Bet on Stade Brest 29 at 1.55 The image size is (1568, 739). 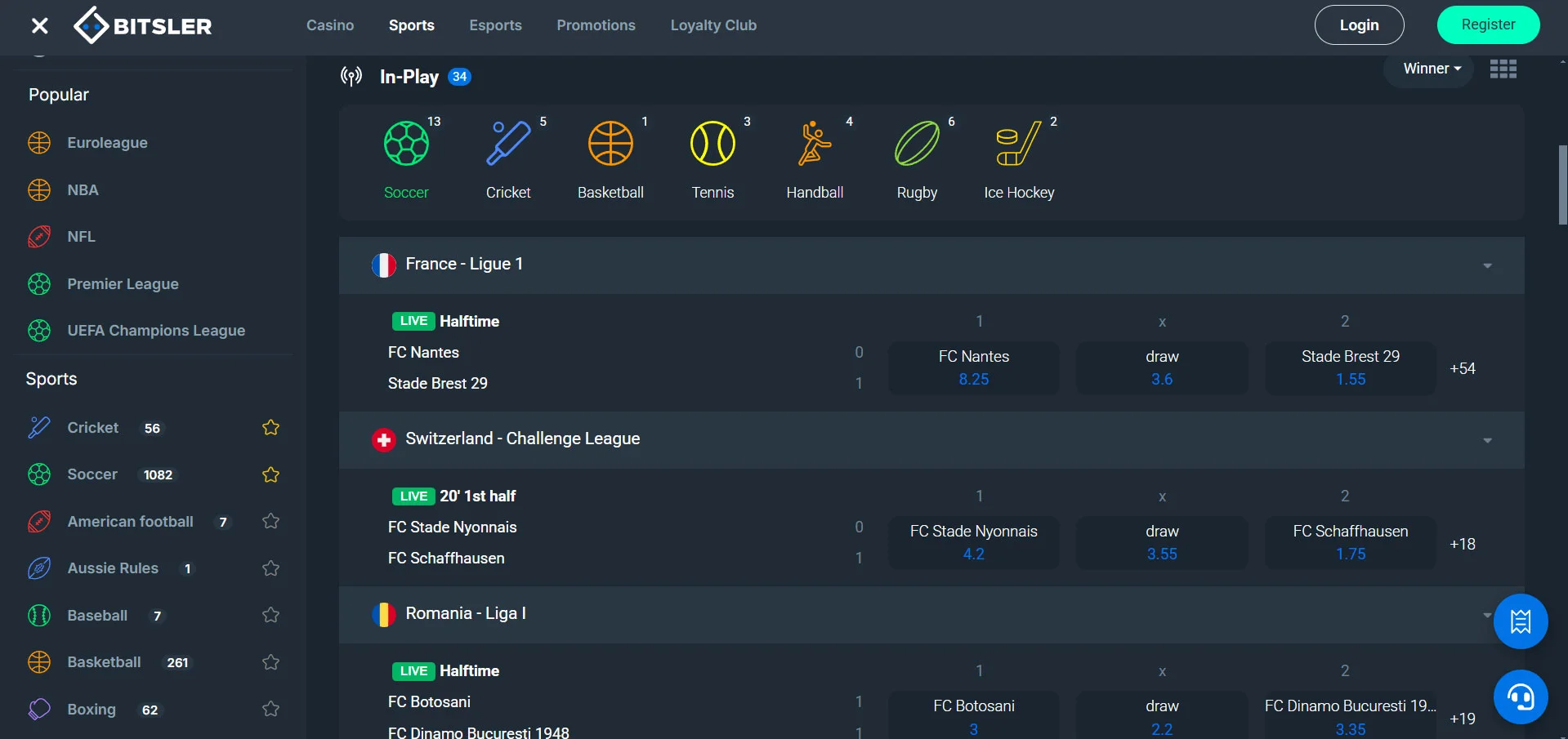pyautogui.click(x=1351, y=368)
